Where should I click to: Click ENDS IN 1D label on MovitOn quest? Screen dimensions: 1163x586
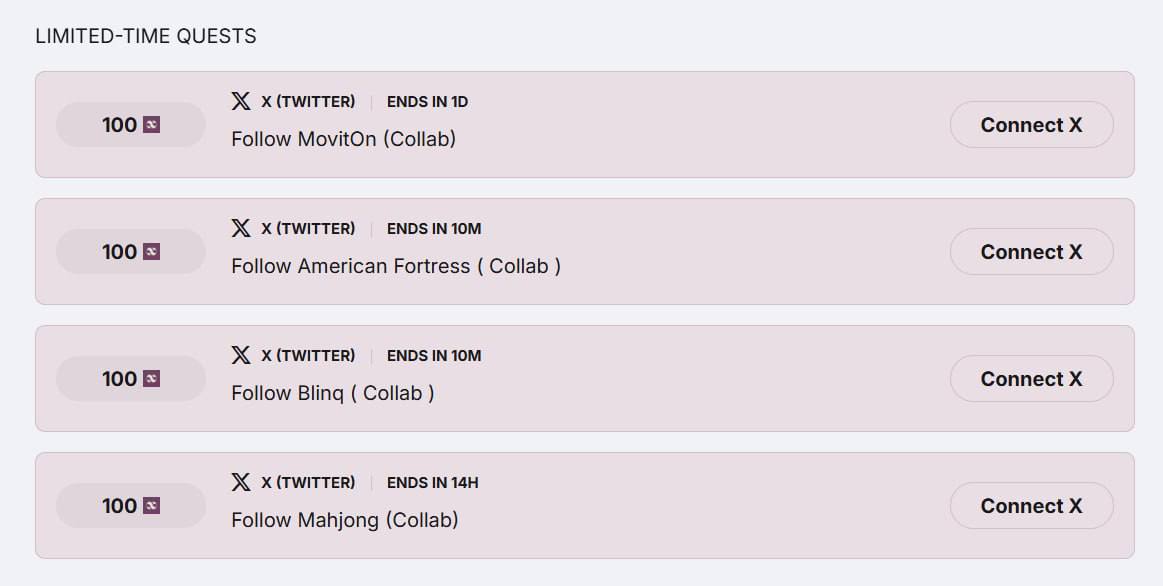point(427,102)
